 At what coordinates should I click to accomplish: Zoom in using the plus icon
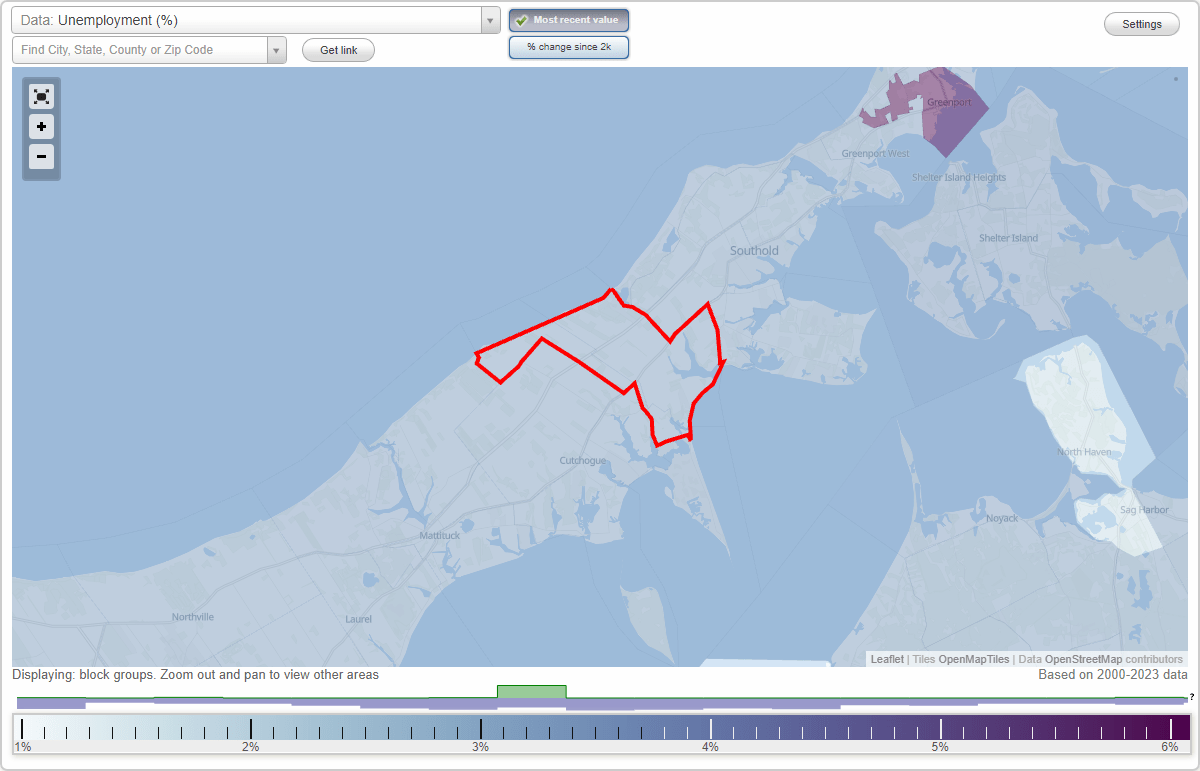(41, 127)
